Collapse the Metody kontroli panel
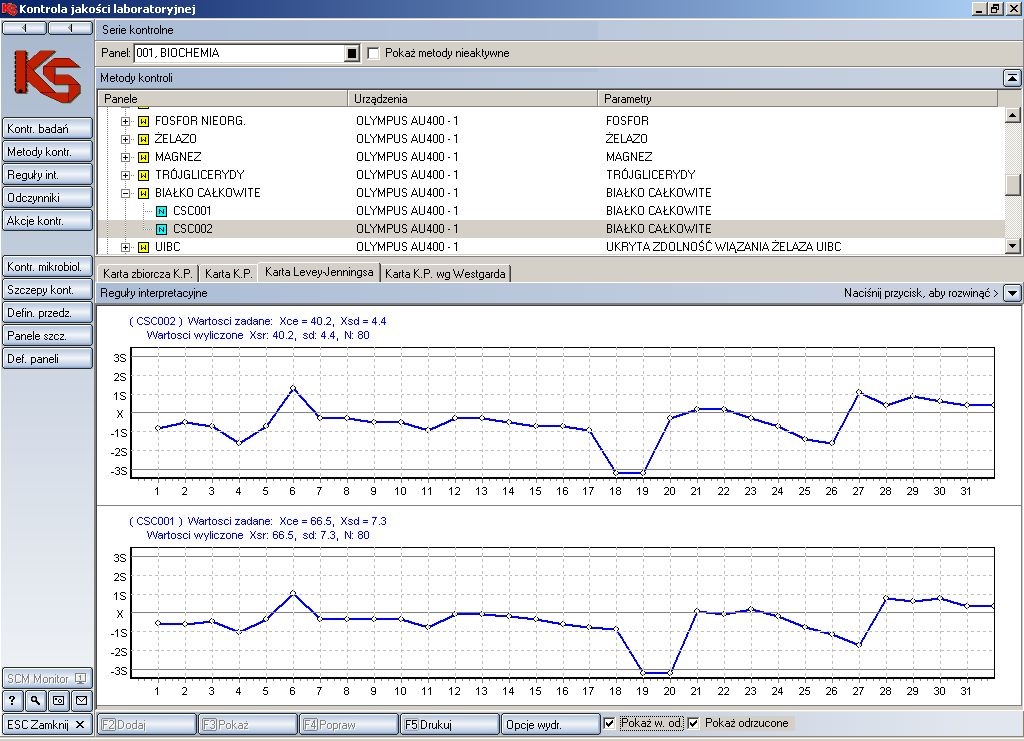Image resolution: width=1024 pixels, height=741 pixels. [x=1011, y=78]
